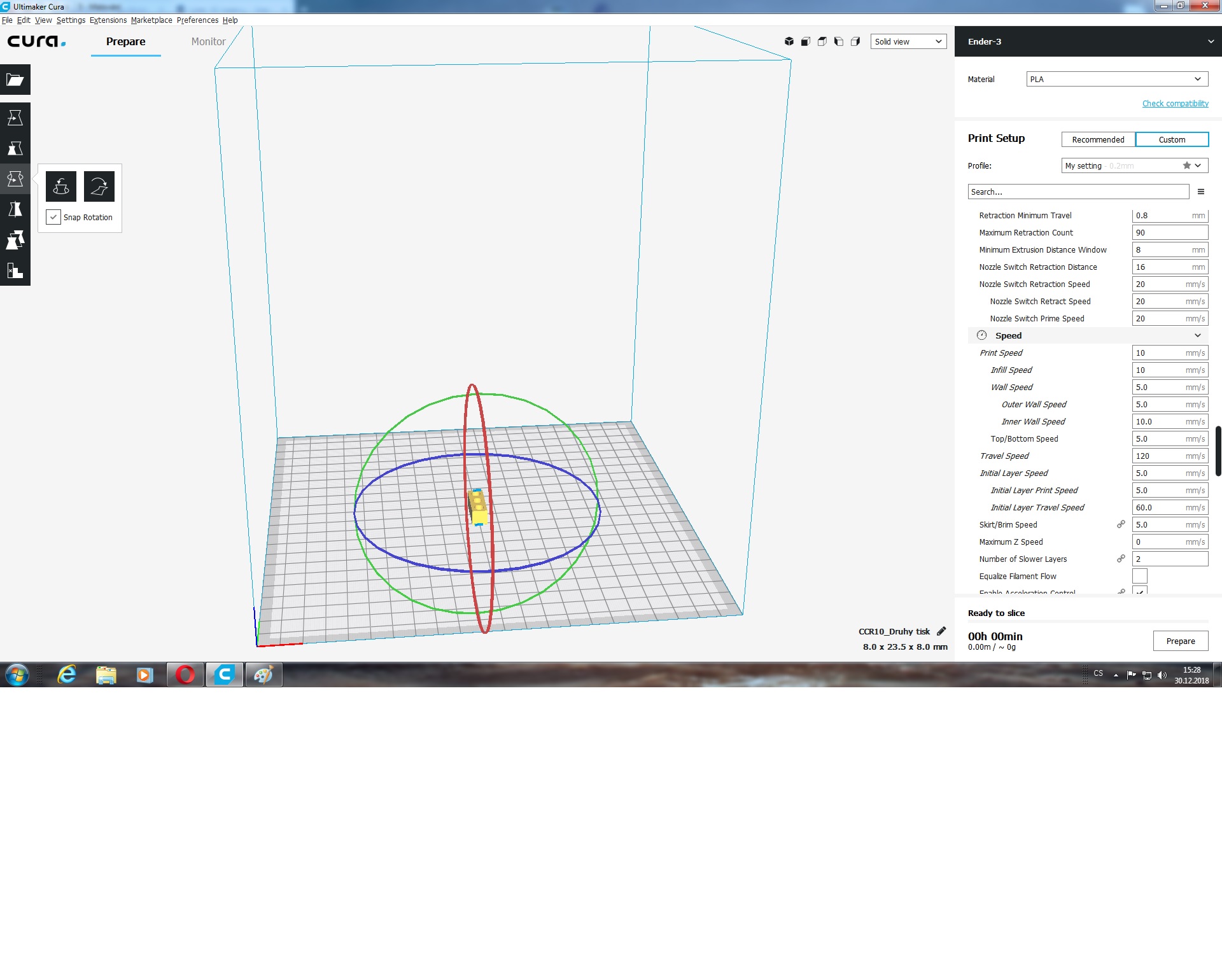Click the Reset rotation icon

point(61,186)
